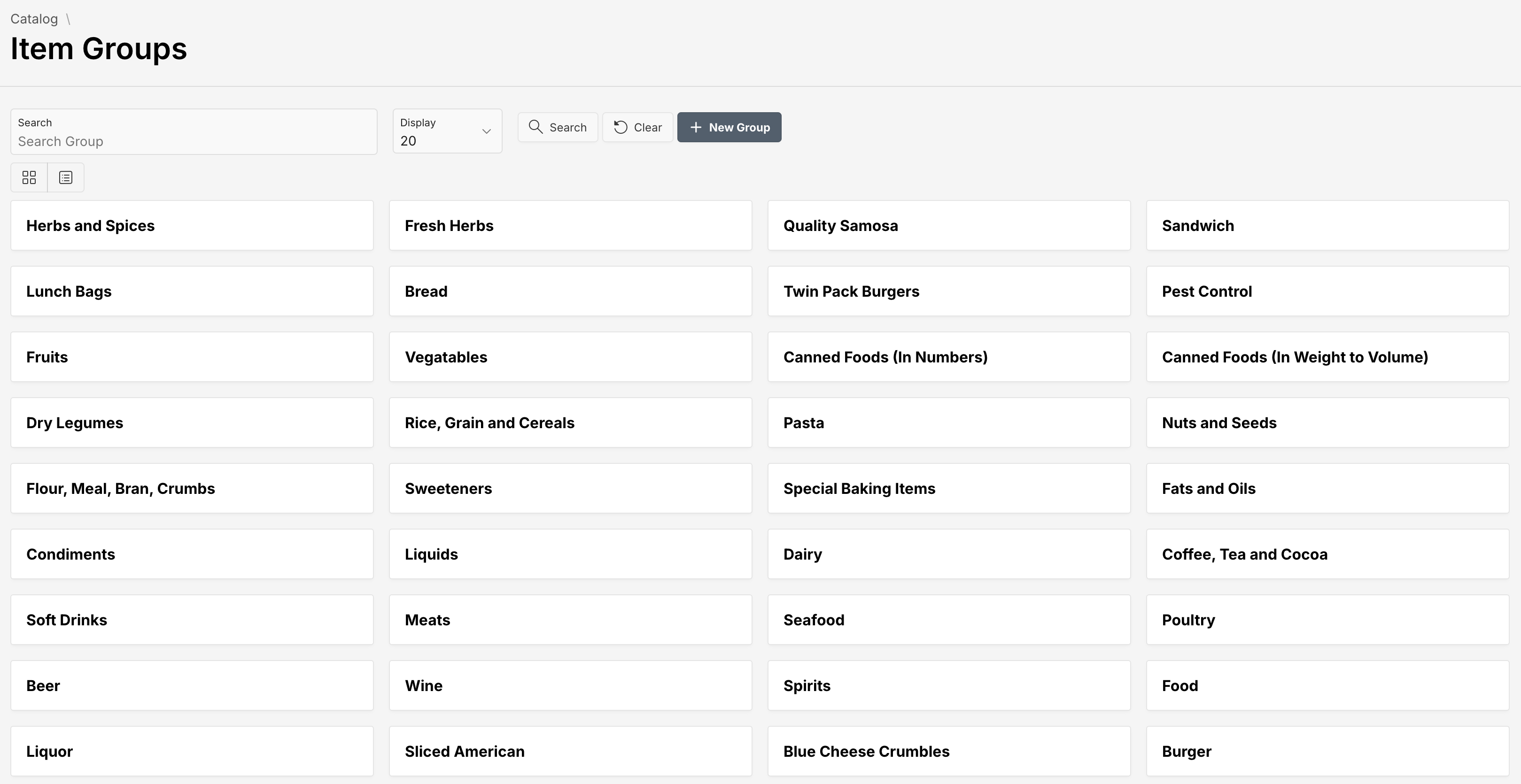
Task: Select the Pest Control group
Action: click(x=1327, y=292)
